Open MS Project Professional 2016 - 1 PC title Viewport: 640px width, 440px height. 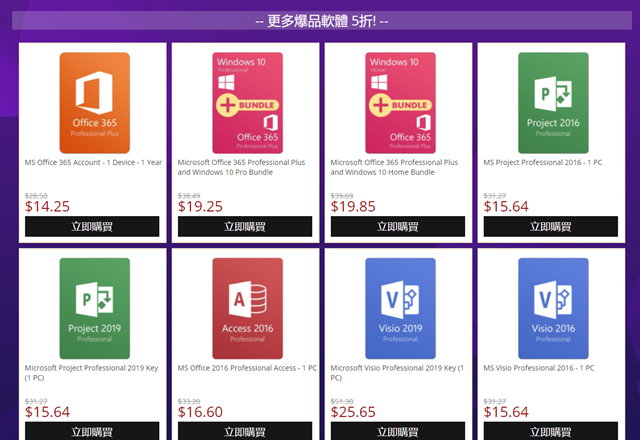pos(543,162)
